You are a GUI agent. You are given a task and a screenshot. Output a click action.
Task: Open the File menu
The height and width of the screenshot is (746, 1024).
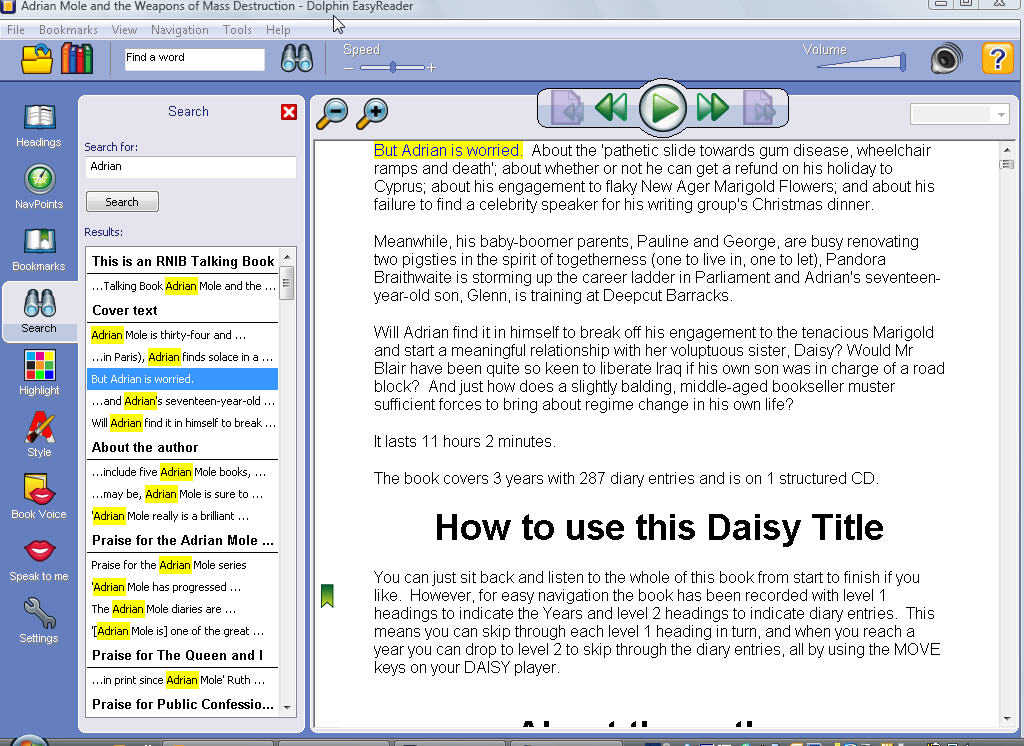[x=16, y=30]
